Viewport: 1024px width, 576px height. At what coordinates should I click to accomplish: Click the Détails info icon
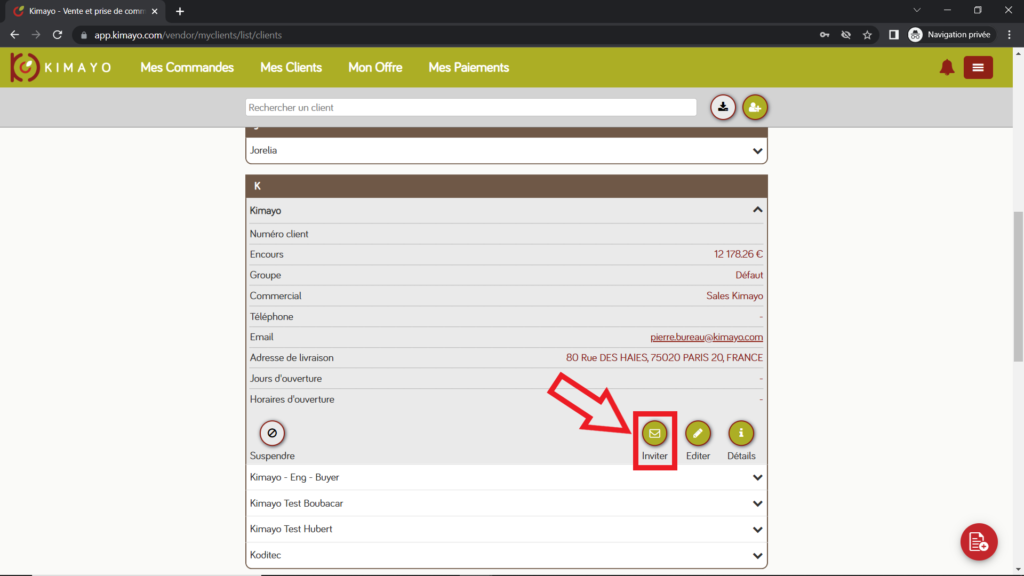(x=741, y=433)
